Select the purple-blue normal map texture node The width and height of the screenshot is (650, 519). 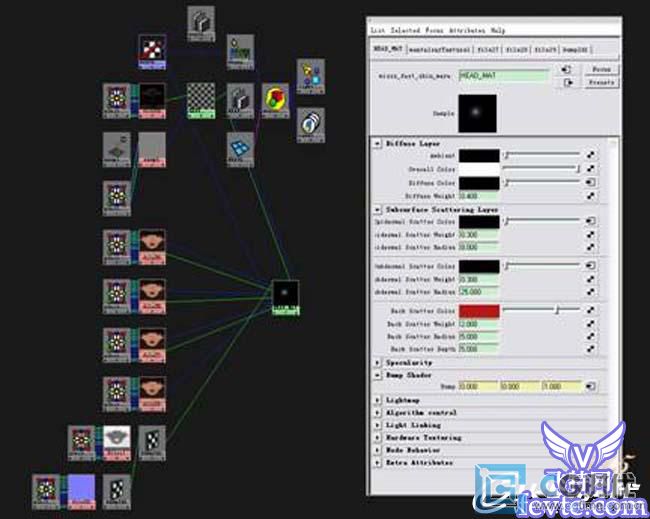[x=82, y=492]
